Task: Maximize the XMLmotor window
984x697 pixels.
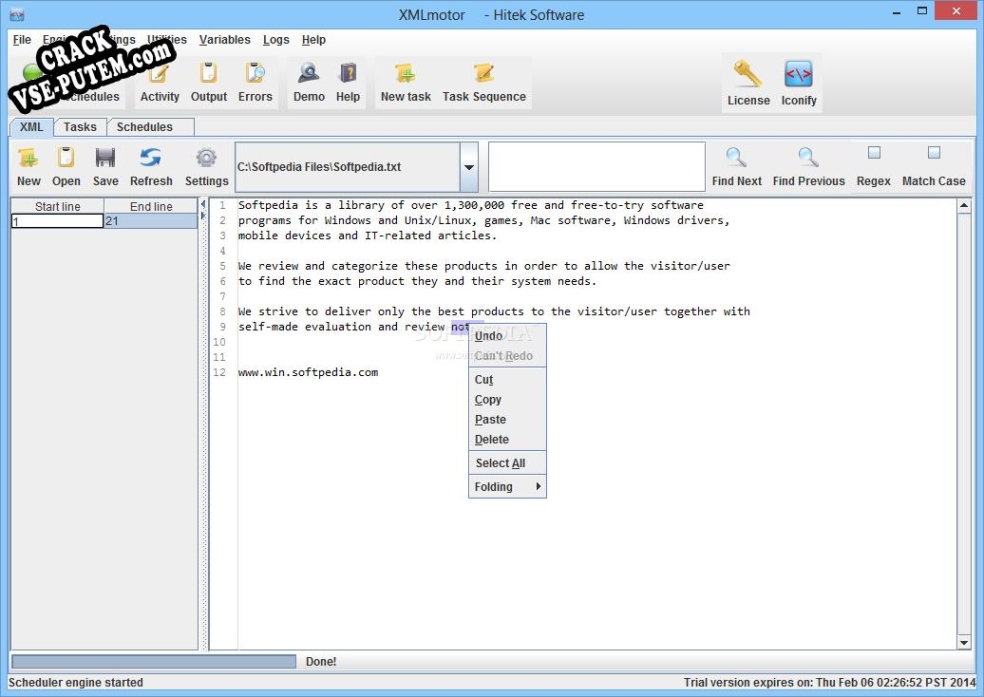Action: tap(922, 11)
